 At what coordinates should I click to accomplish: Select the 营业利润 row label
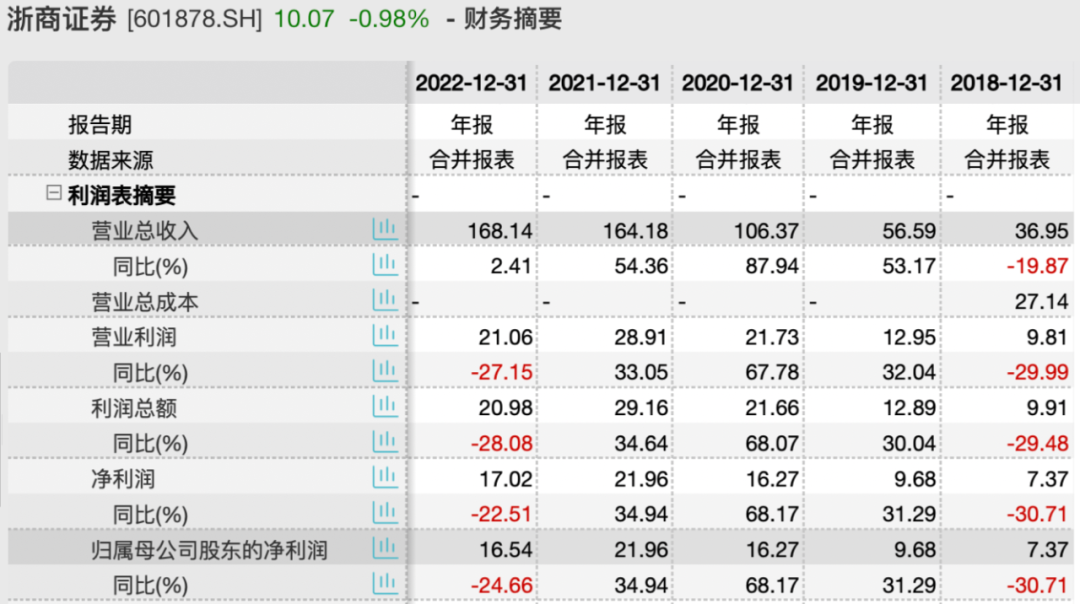click(134, 337)
